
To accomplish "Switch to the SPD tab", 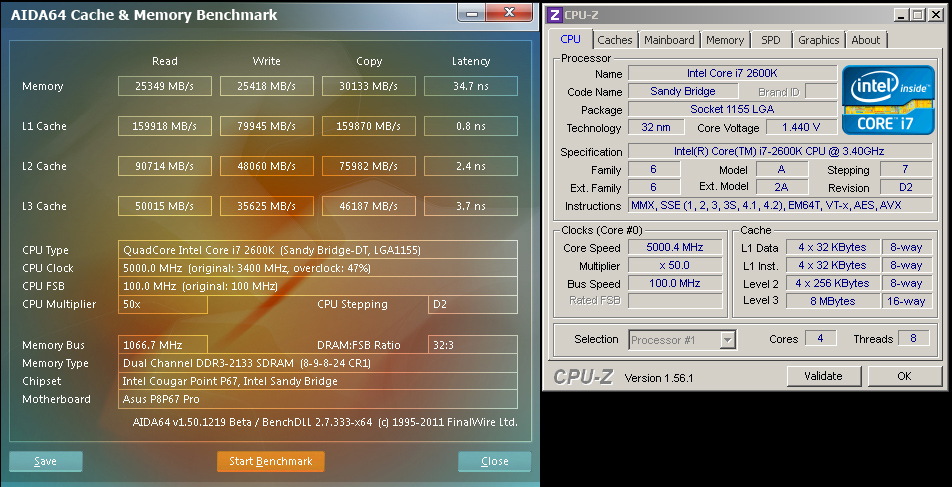I will point(770,40).
